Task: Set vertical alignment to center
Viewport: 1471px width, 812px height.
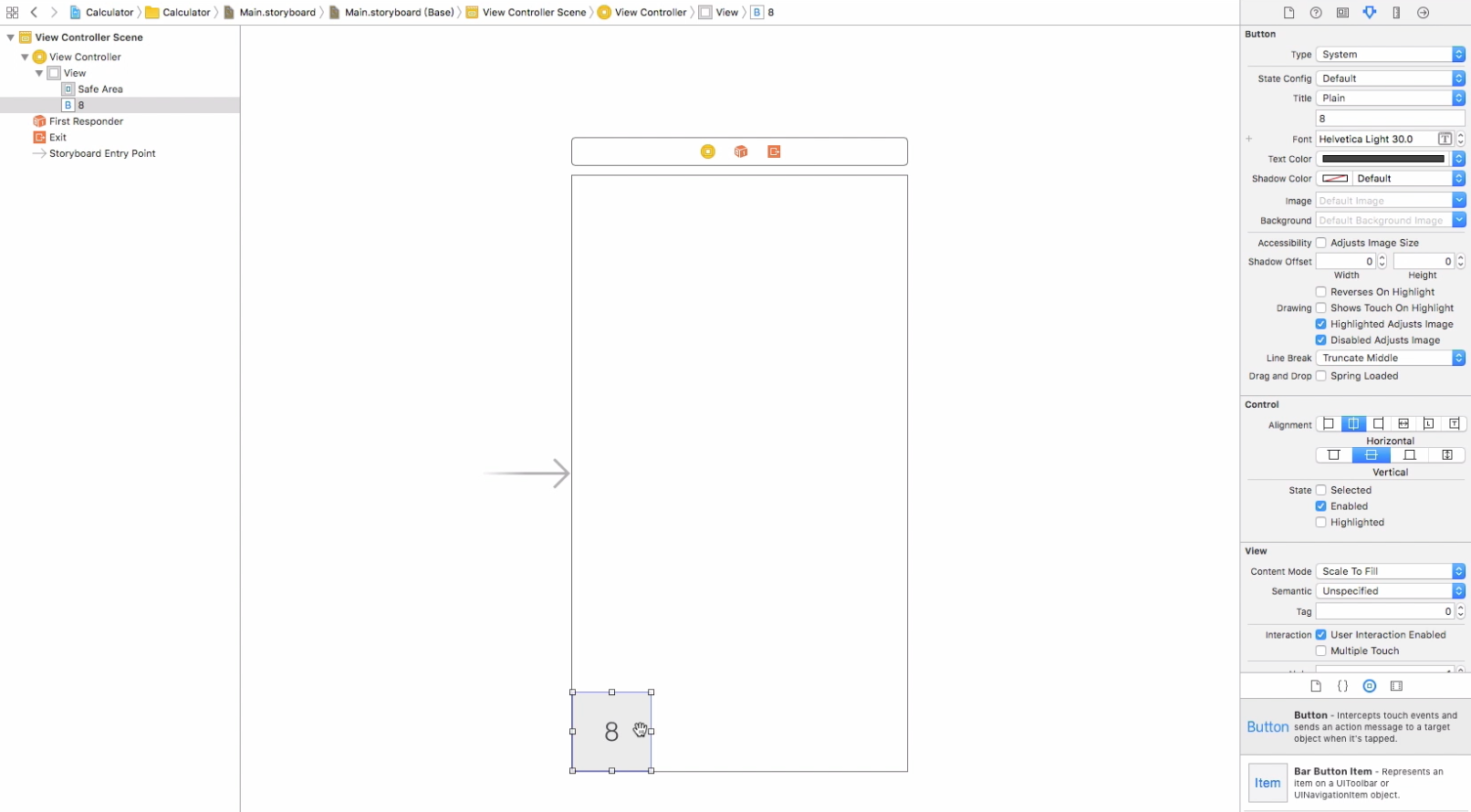Action: point(1371,455)
